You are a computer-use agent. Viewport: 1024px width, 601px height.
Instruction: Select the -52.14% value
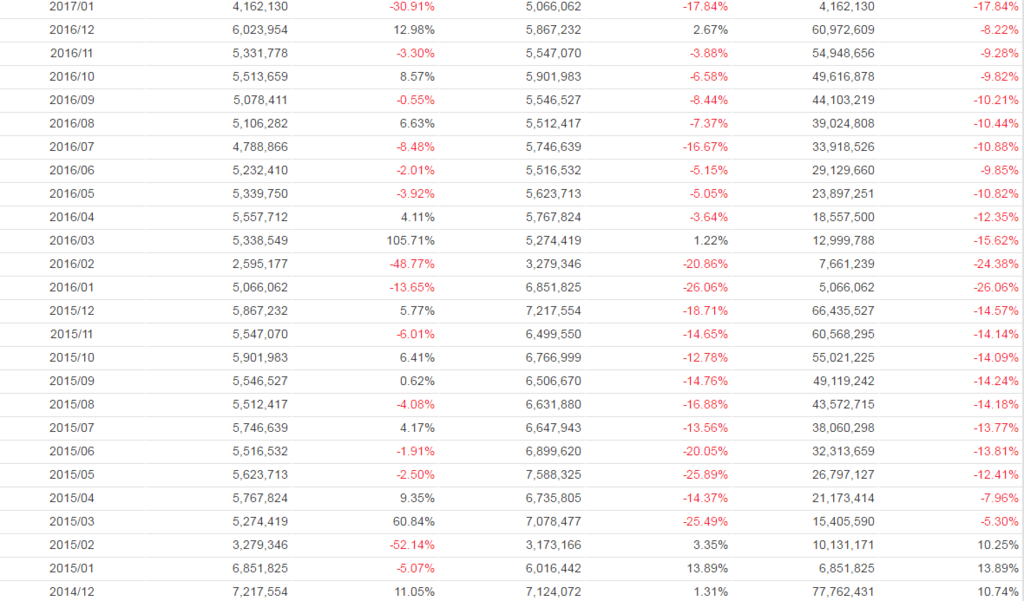click(x=412, y=545)
